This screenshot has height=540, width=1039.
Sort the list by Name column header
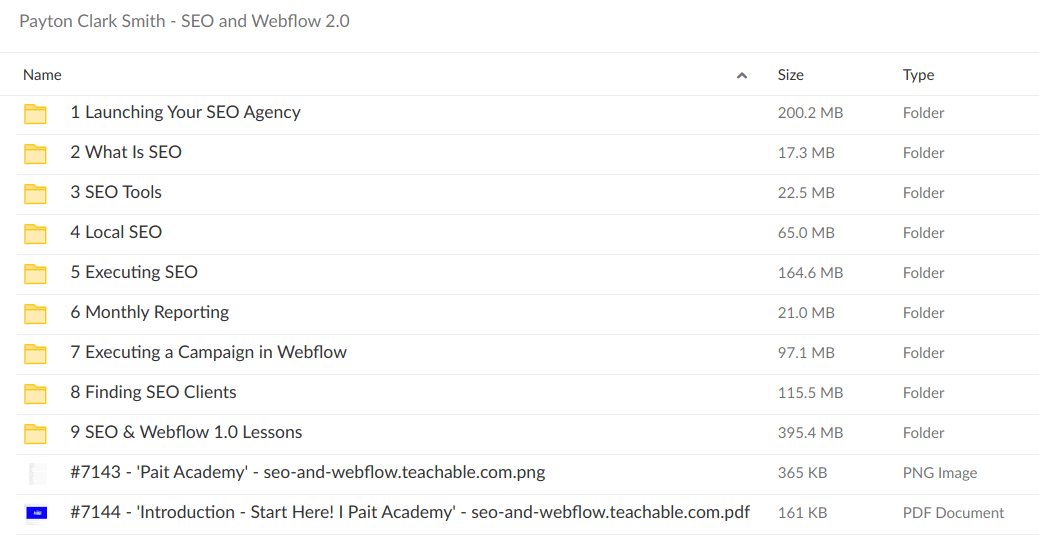click(x=42, y=75)
